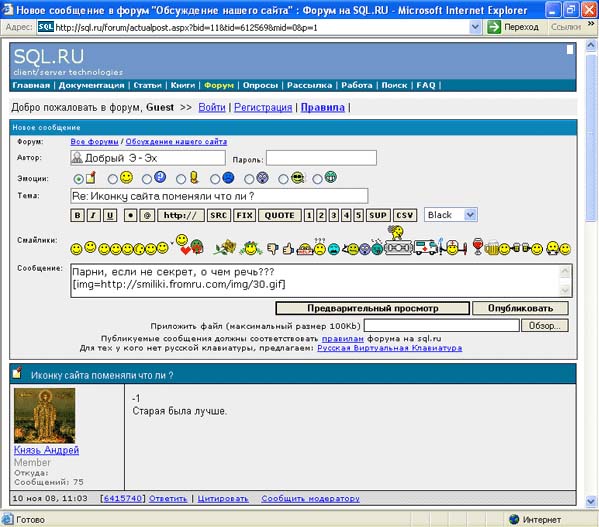Insert the beer mug smiley
599x527 pixels.
click(492, 249)
